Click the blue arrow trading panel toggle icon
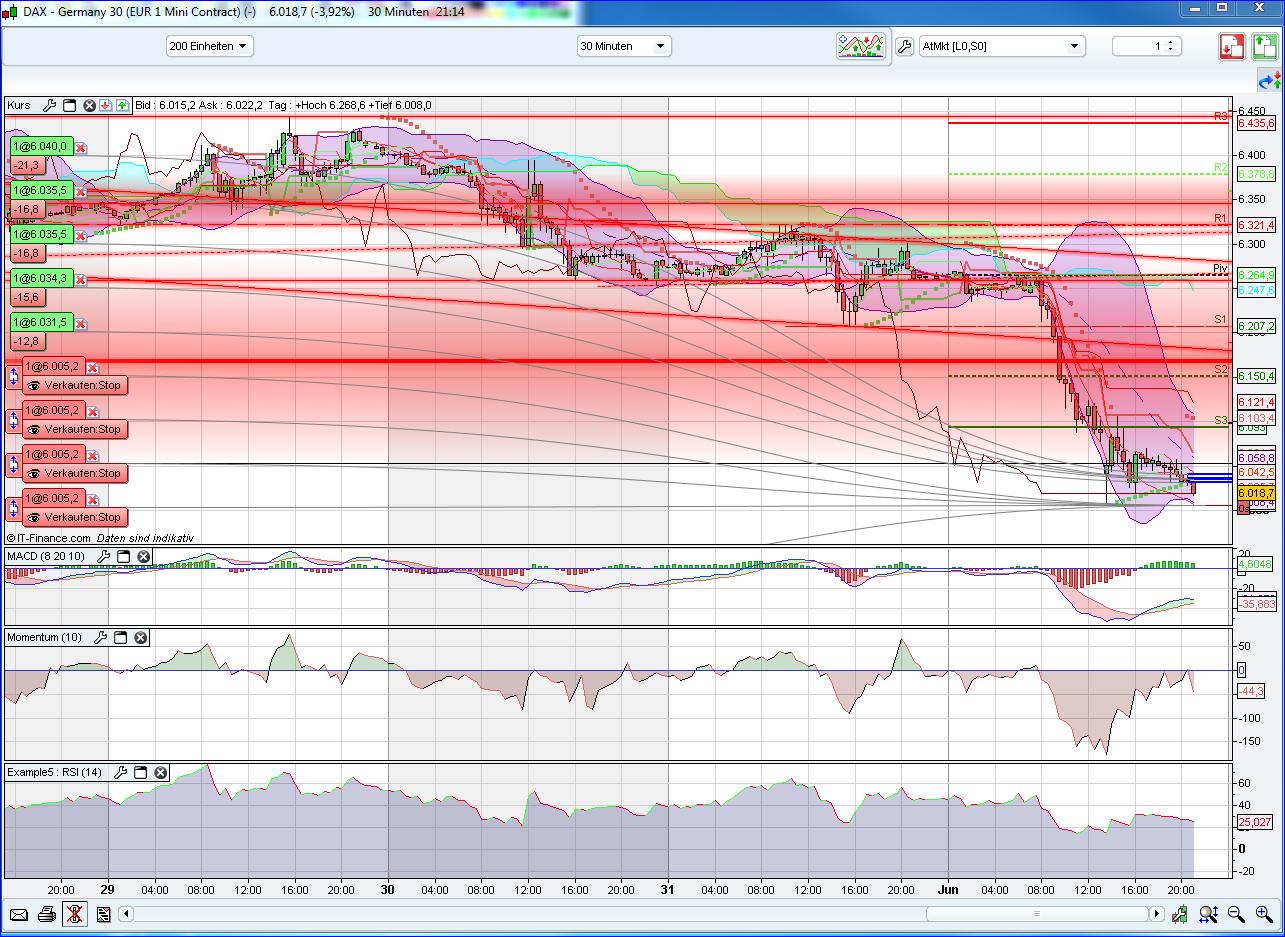Image resolution: width=1285 pixels, height=937 pixels. 1268,81
